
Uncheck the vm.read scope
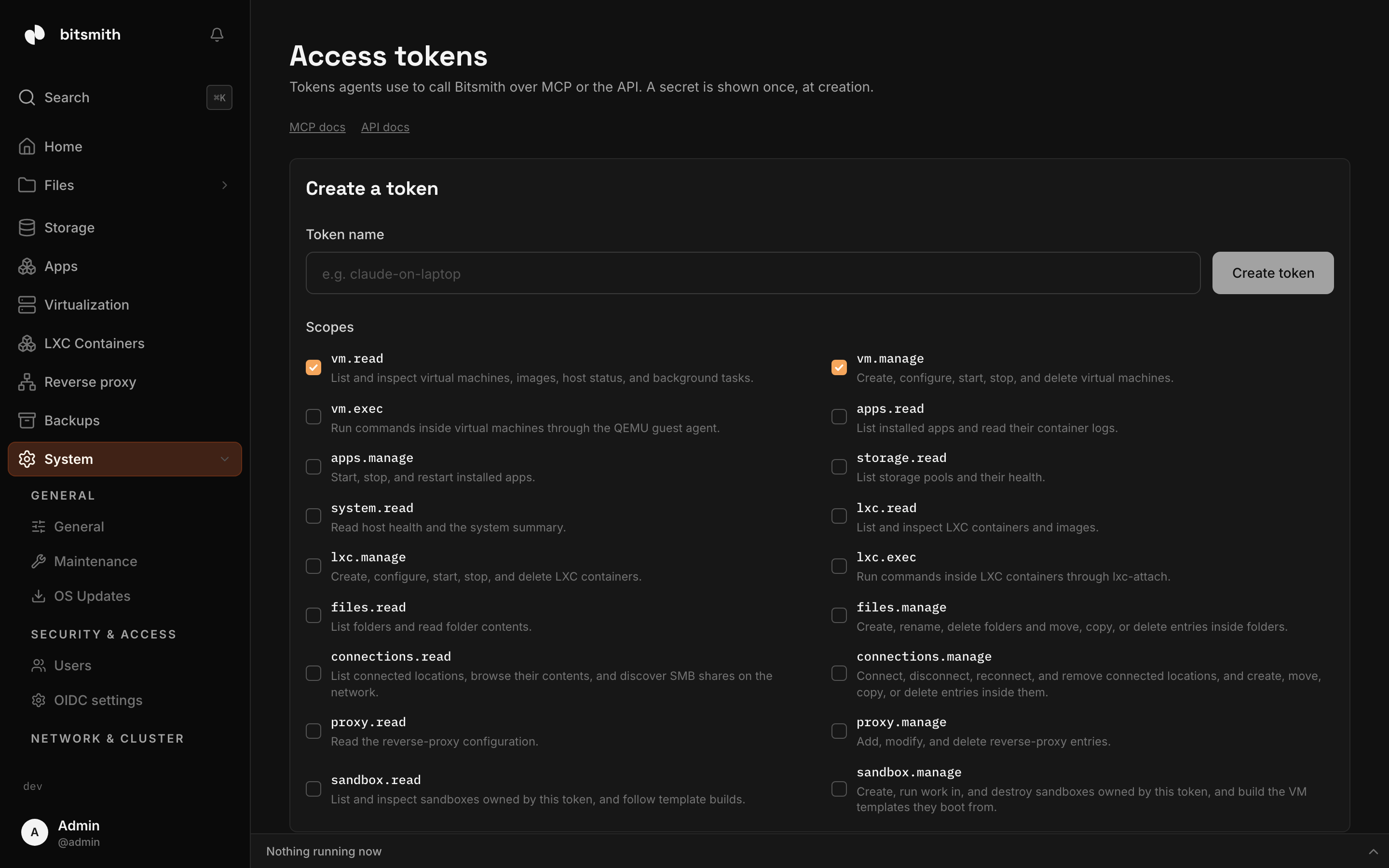click(313, 367)
